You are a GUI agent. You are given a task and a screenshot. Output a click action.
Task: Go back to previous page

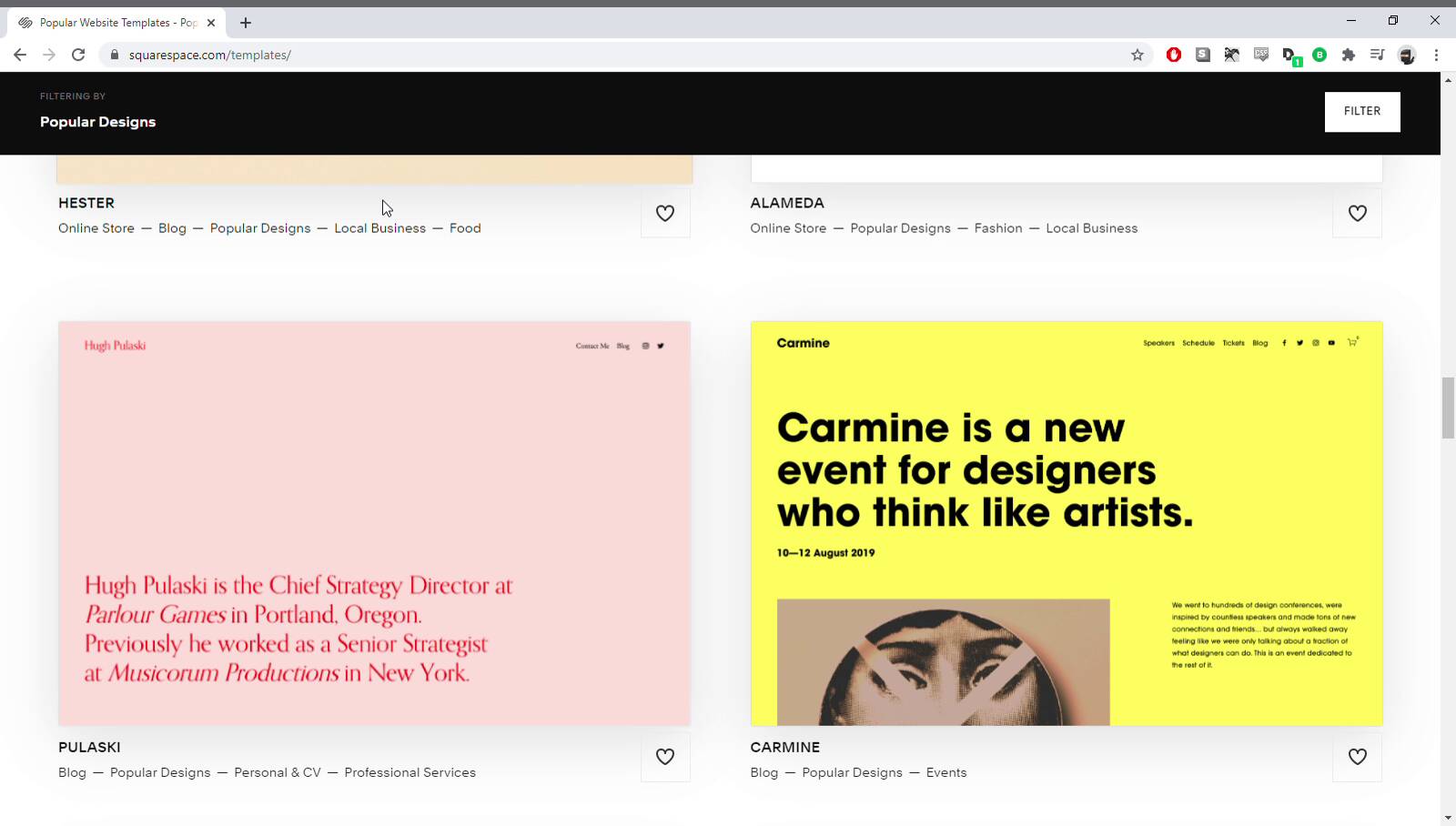coord(20,55)
